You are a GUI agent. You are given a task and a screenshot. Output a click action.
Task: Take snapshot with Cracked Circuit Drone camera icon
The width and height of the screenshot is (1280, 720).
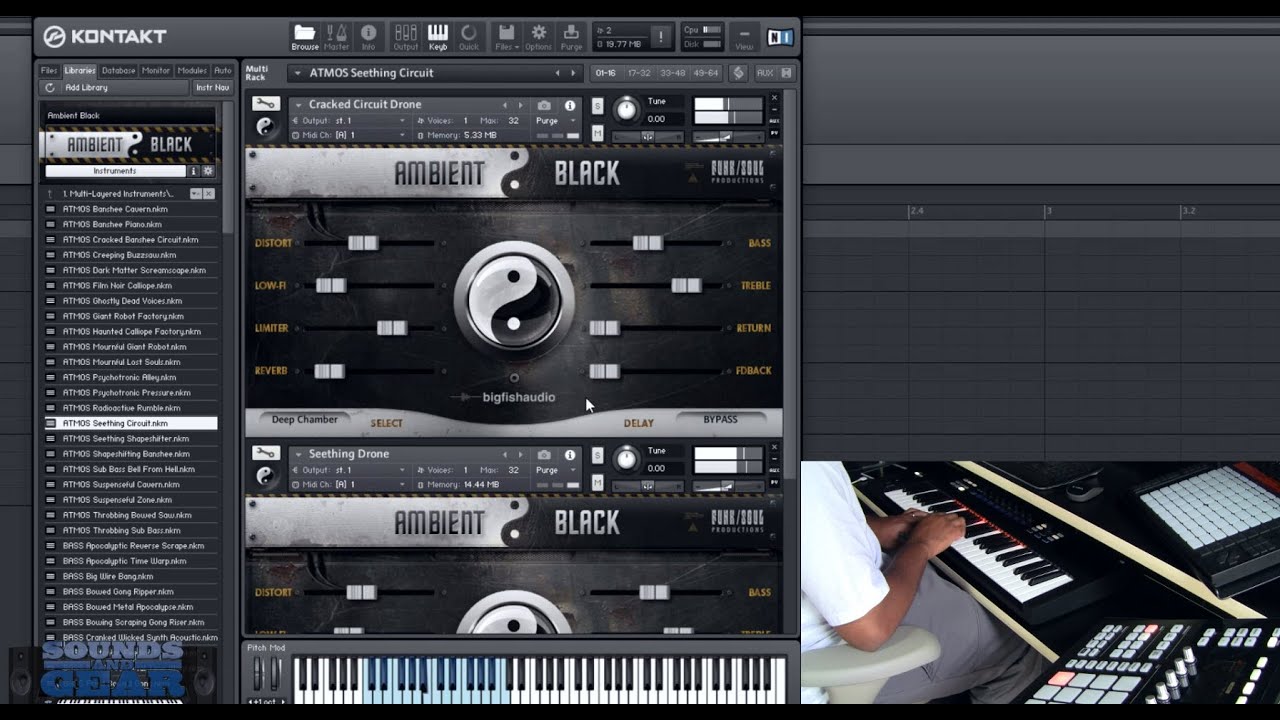(x=544, y=105)
